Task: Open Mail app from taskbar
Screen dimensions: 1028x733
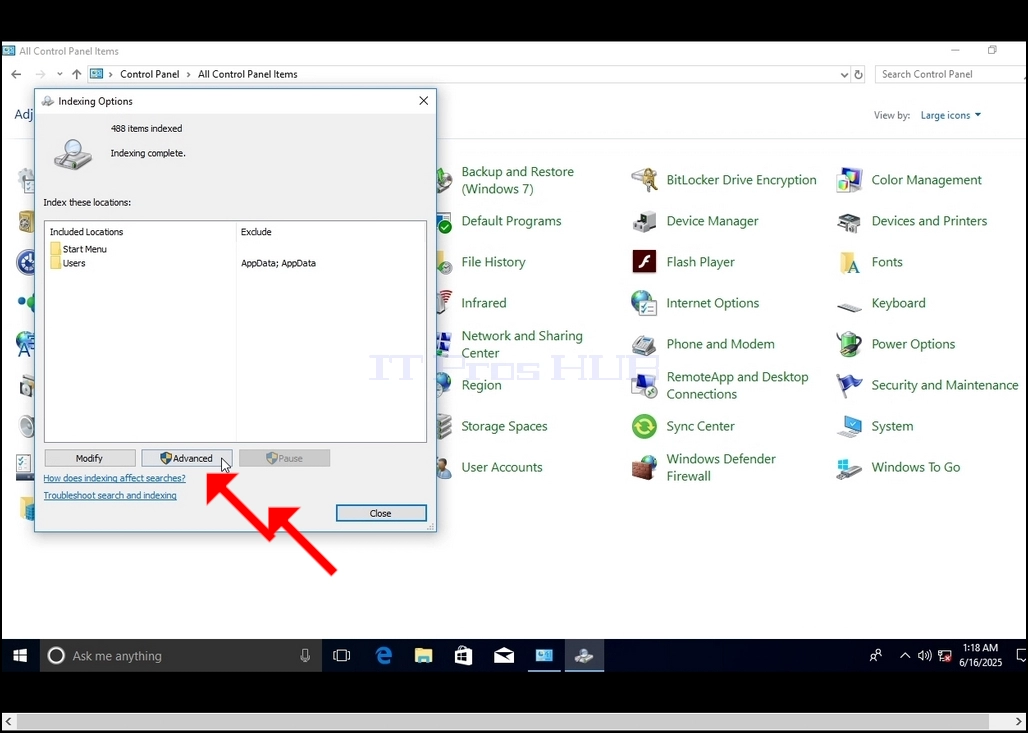Action: tap(504, 656)
